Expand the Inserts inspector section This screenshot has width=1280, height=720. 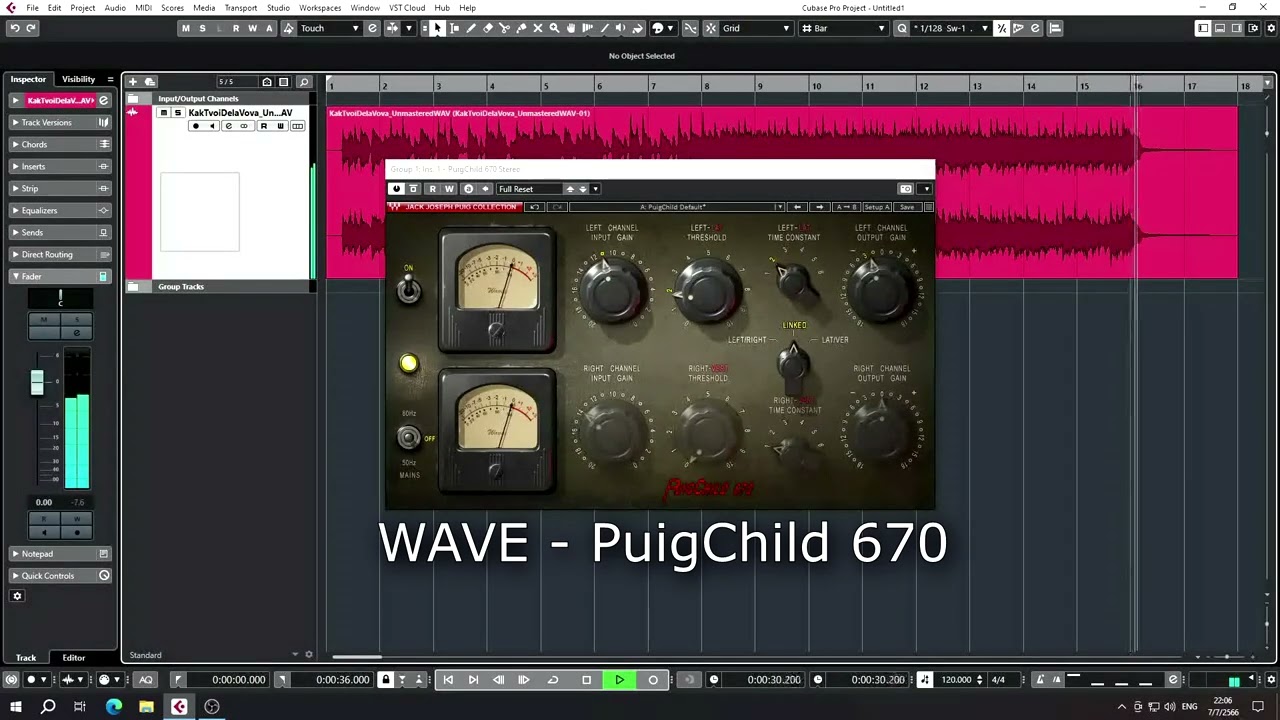[60, 166]
